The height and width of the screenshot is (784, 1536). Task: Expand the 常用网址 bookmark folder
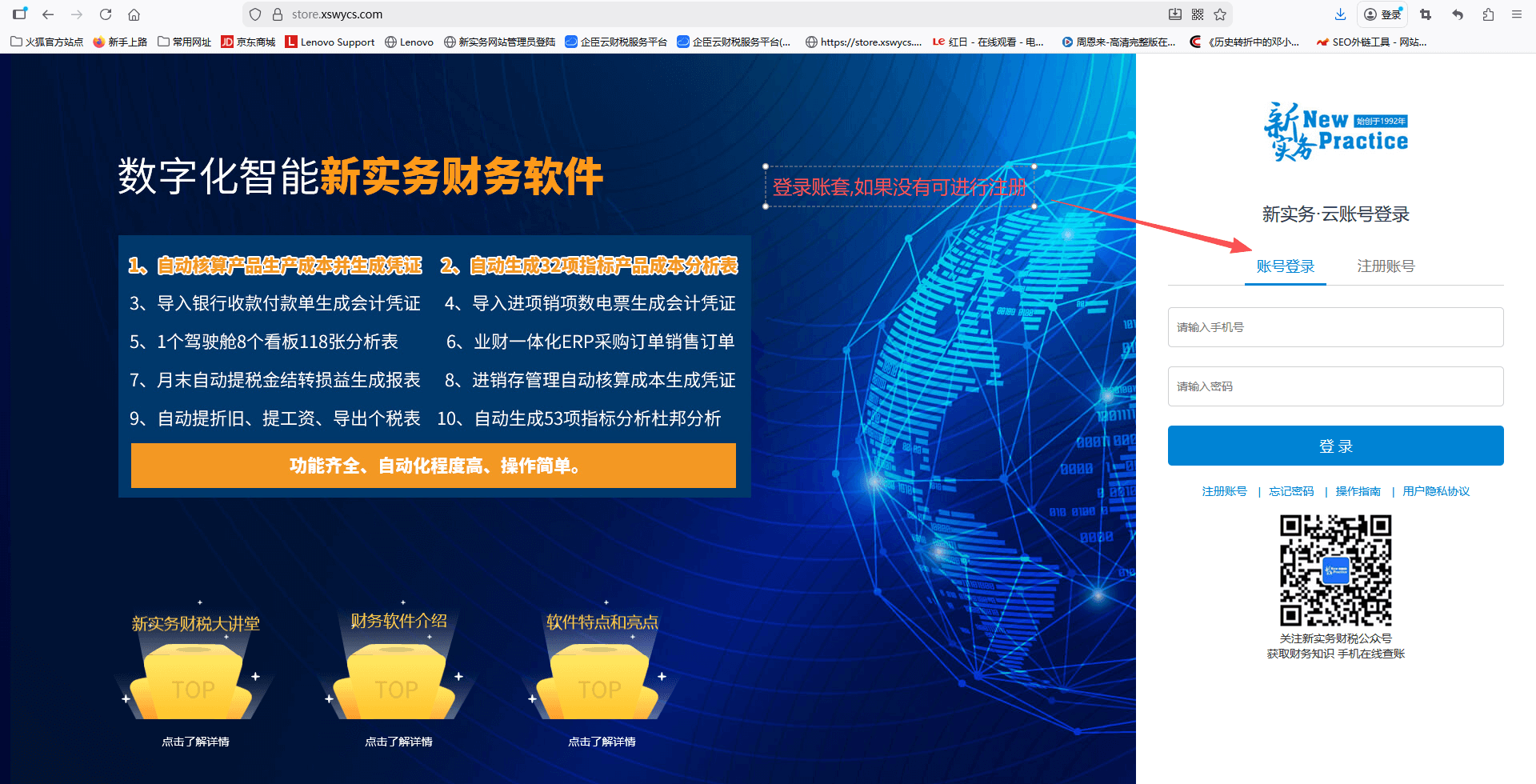coord(185,42)
